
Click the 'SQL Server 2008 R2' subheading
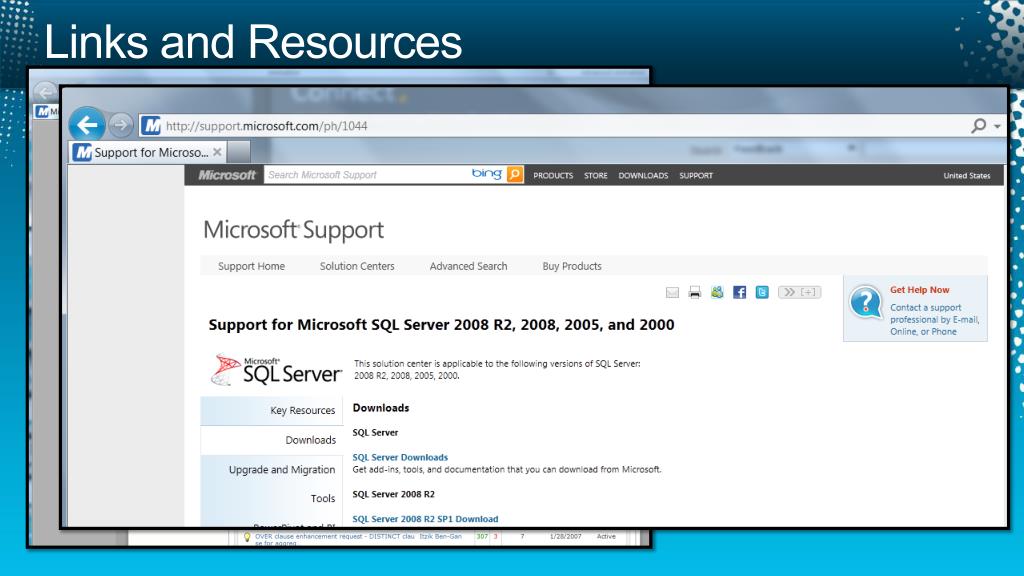click(394, 494)
